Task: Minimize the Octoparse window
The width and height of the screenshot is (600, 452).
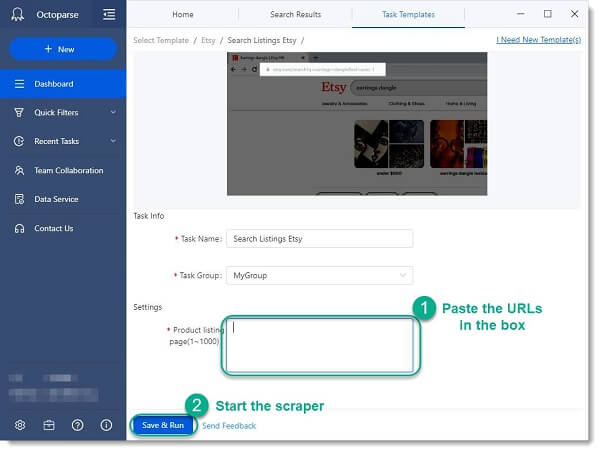Action: coord(520,14)
